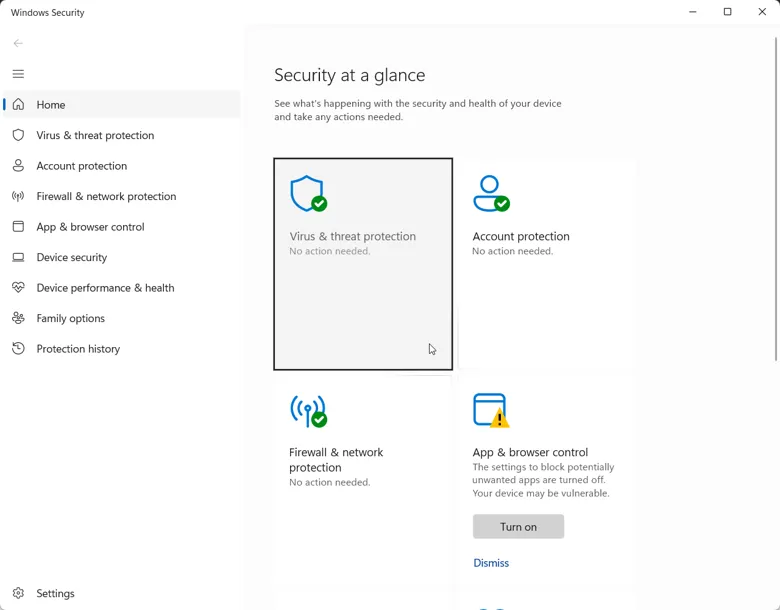Click the window warning icon in App & browser card

[x=491, y=411]
